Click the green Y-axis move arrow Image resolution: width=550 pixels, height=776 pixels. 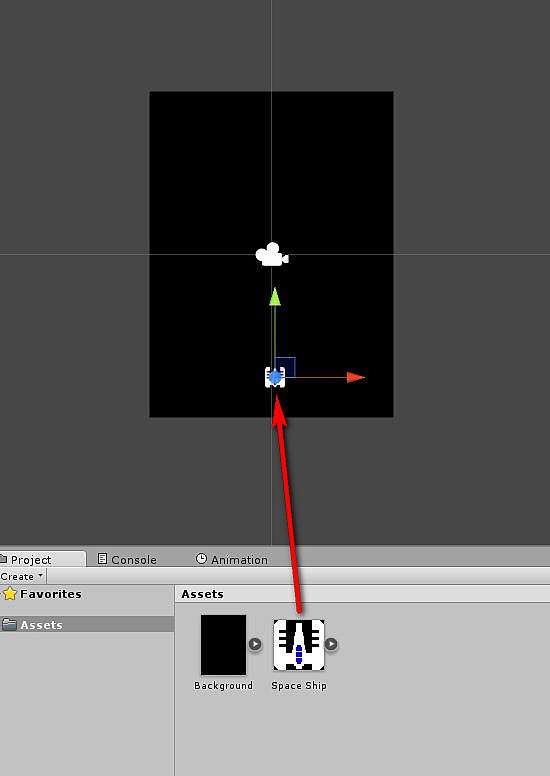point(275,297)
